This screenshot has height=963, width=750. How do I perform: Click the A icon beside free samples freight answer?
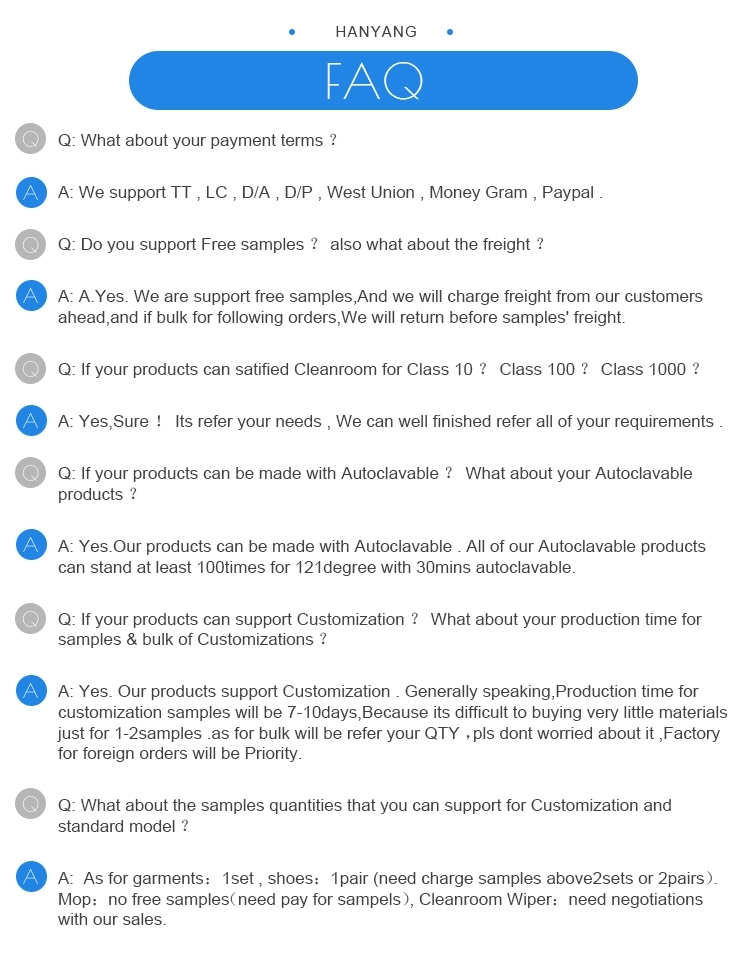click(x=31, y=296)
